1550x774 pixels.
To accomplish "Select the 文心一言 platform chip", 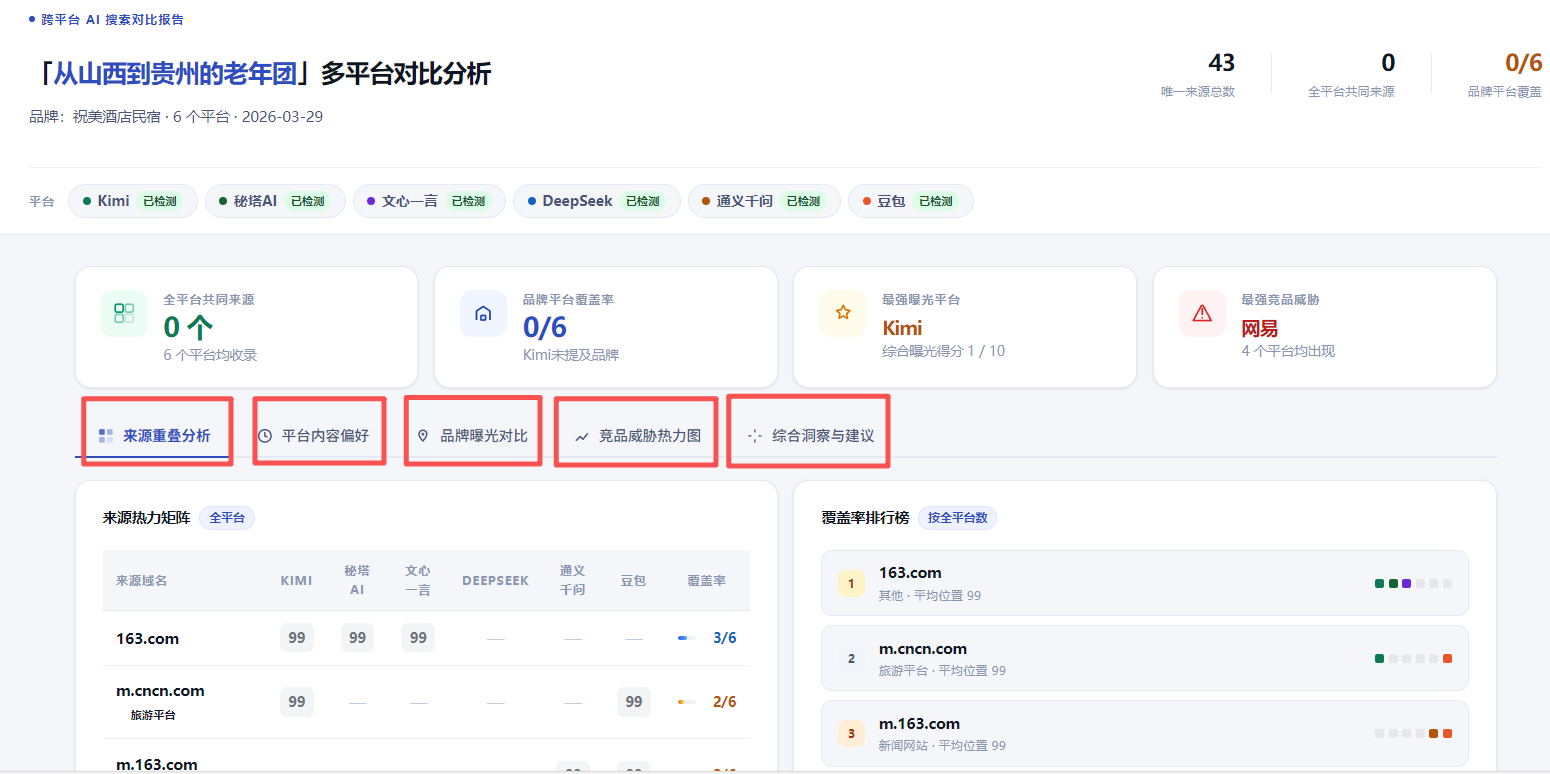I will click(x=429, y=201).
